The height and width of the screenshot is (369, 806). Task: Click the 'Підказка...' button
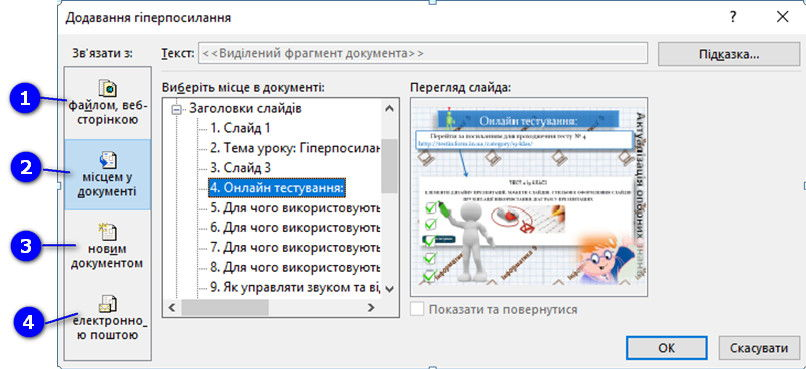pyautogui.click(x=729, y=54)
